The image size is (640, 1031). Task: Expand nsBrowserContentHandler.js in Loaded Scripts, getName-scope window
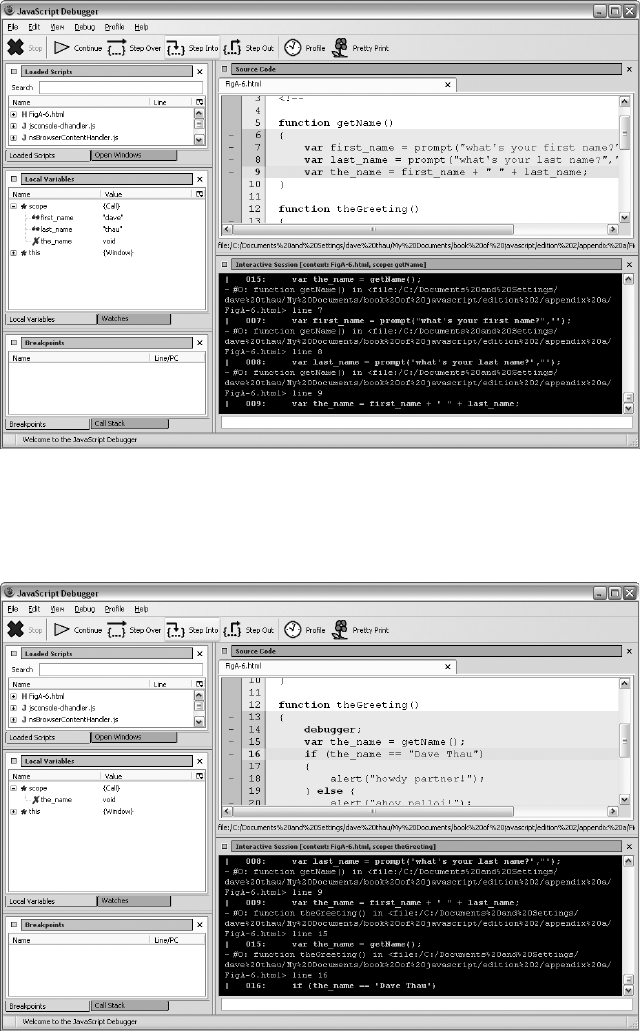14,138
